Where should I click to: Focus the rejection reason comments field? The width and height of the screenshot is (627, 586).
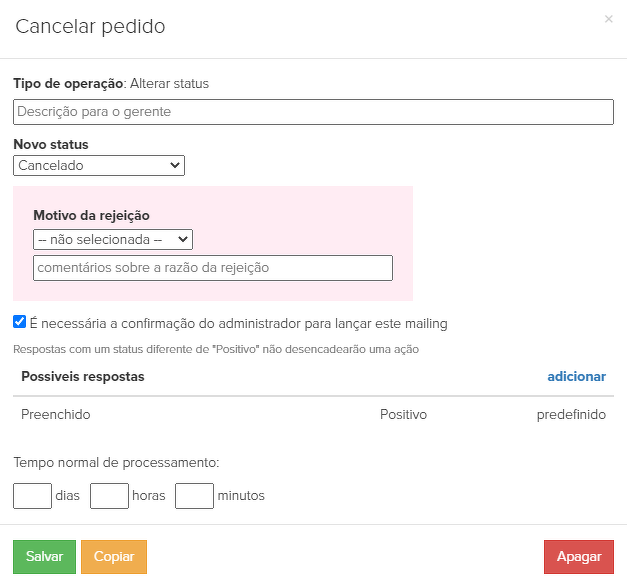click(212, 268)
